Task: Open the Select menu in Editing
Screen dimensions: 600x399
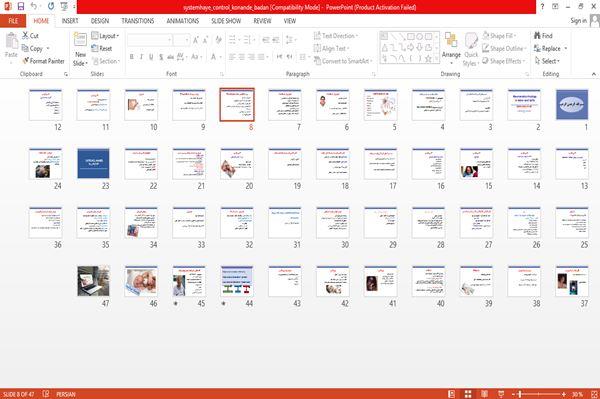Action: click(x=547, y=61)
